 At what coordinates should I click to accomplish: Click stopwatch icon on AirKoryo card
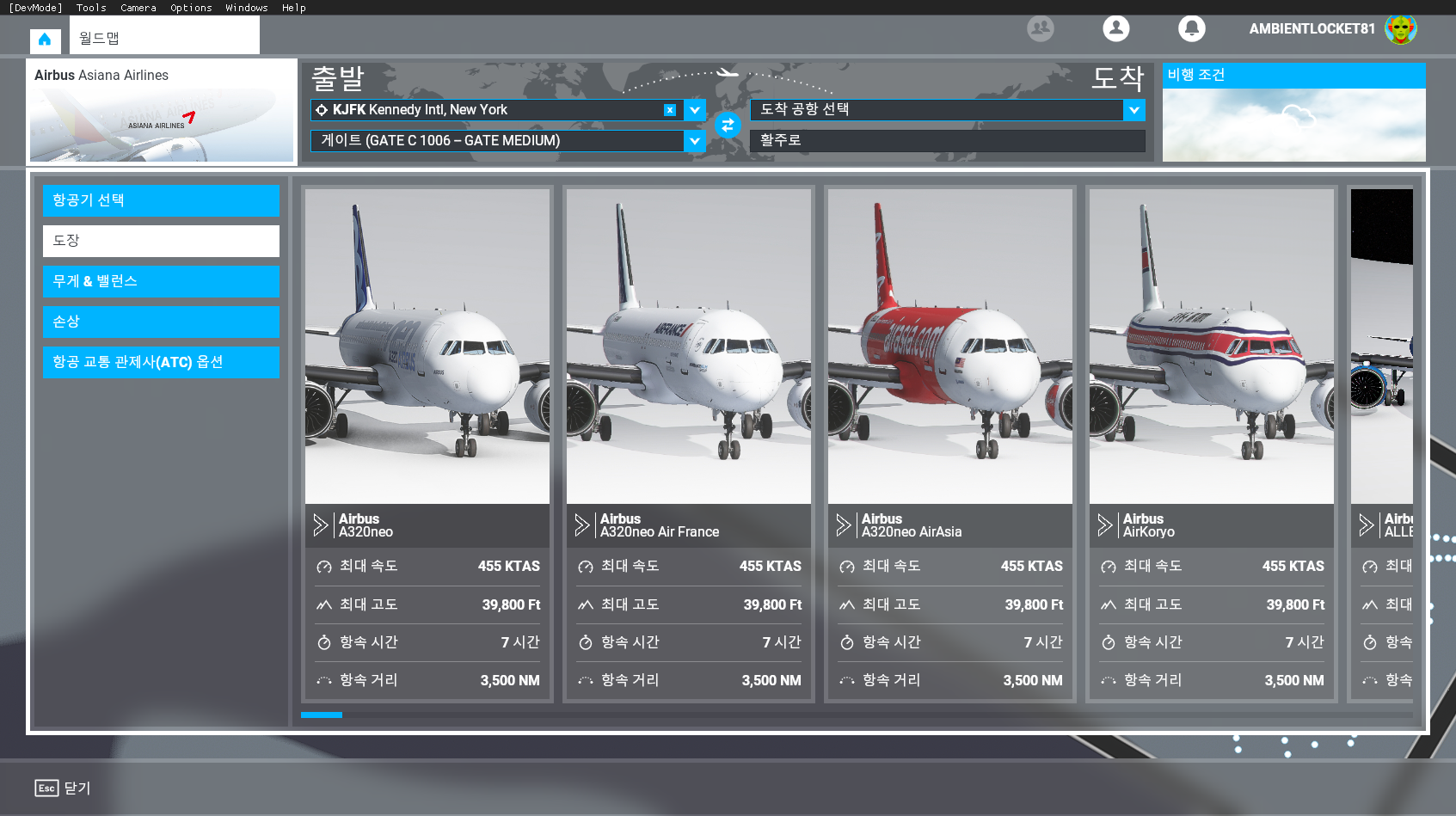(1109, 642)
